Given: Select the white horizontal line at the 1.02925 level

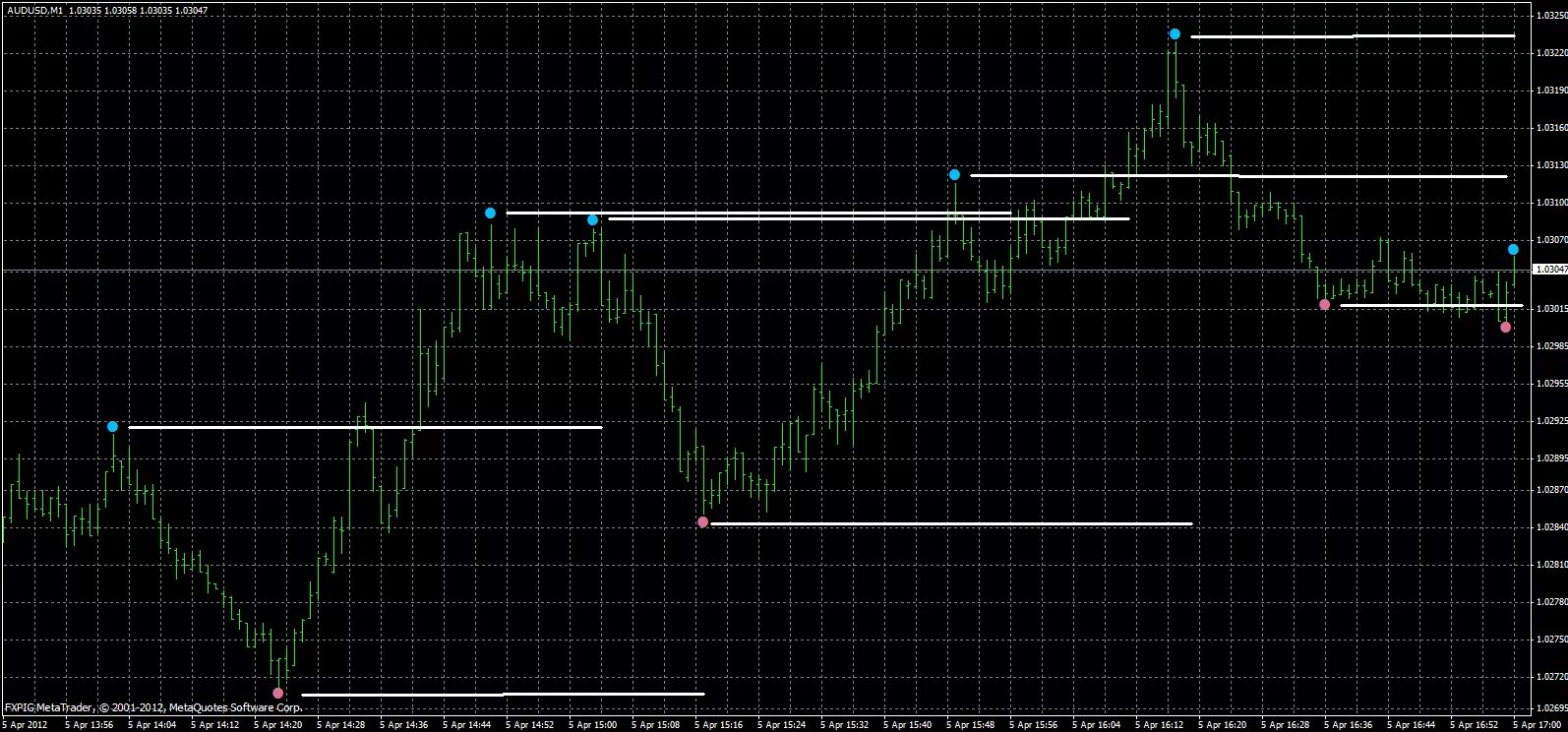Looking at the screenshot, I should click(x=365, y=427).
